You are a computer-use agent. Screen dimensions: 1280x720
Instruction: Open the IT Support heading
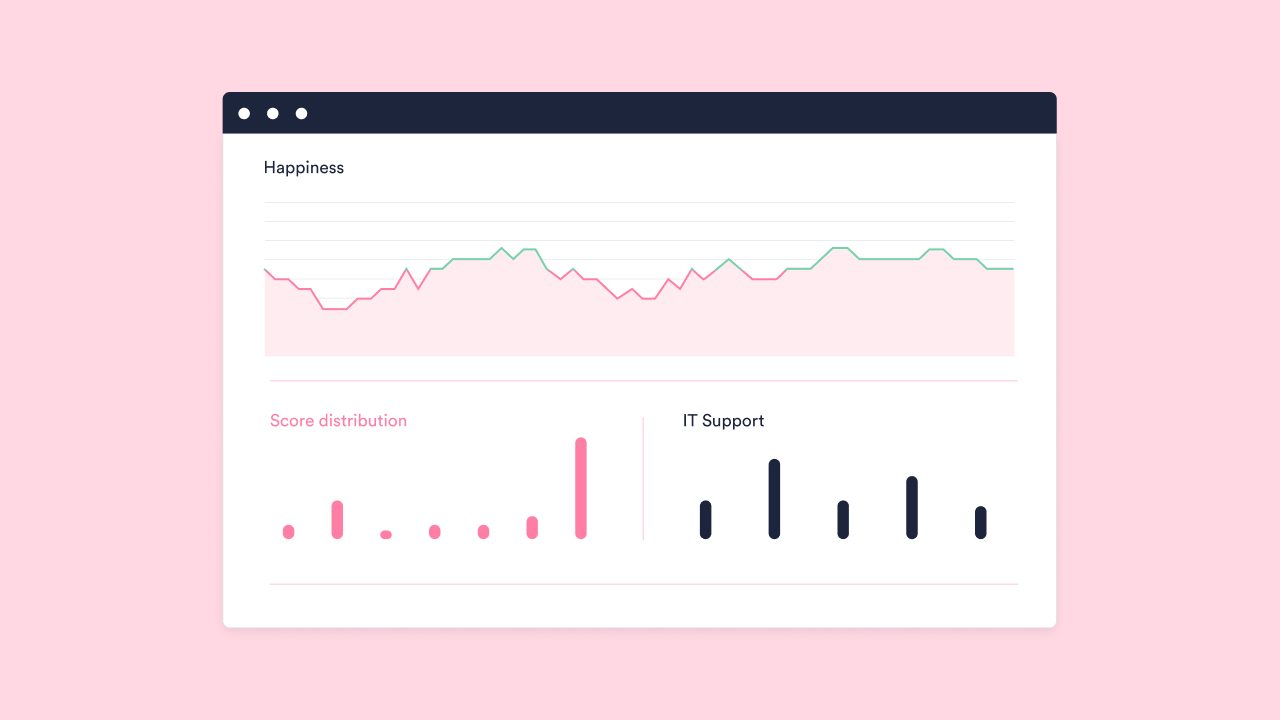[x=723, y=421]
